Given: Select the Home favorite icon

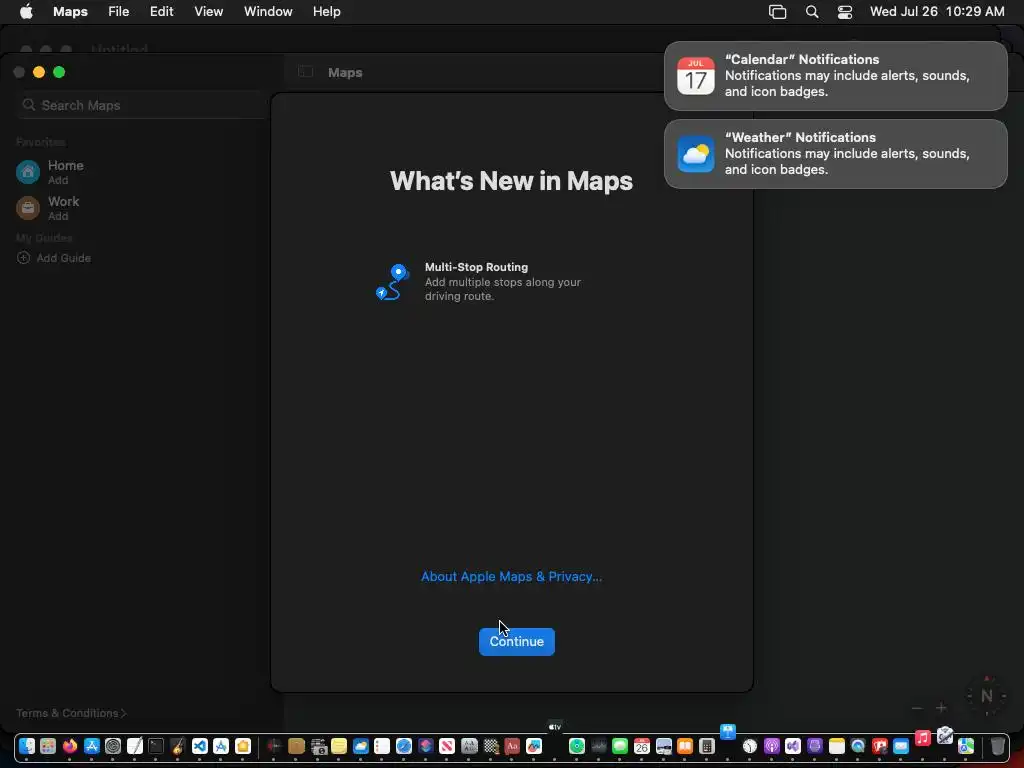Looking at the screenshot, I should tap(27, 172).
